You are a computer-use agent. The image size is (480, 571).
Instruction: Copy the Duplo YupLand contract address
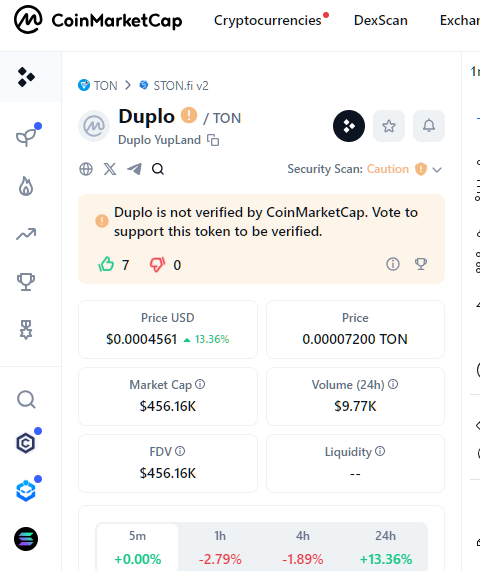click(x=213, y=140)
